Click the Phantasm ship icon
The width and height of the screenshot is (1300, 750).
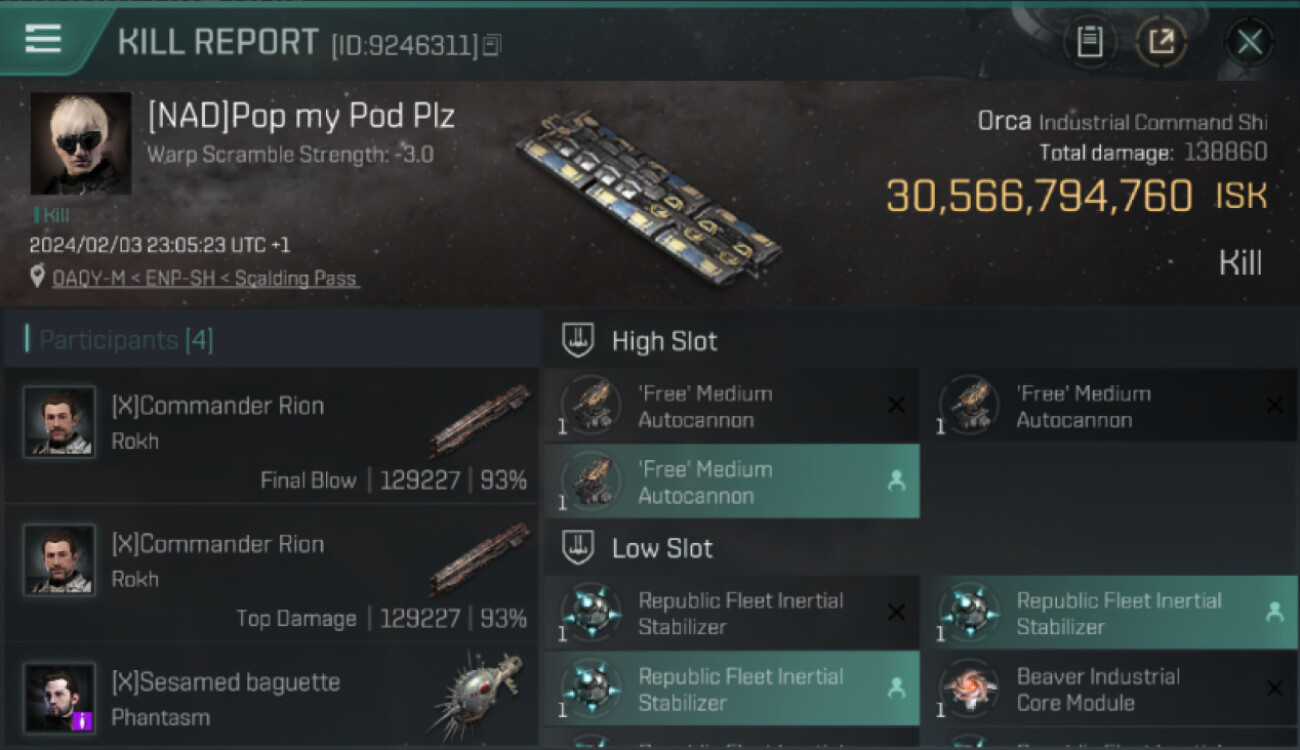pos(480,696)
